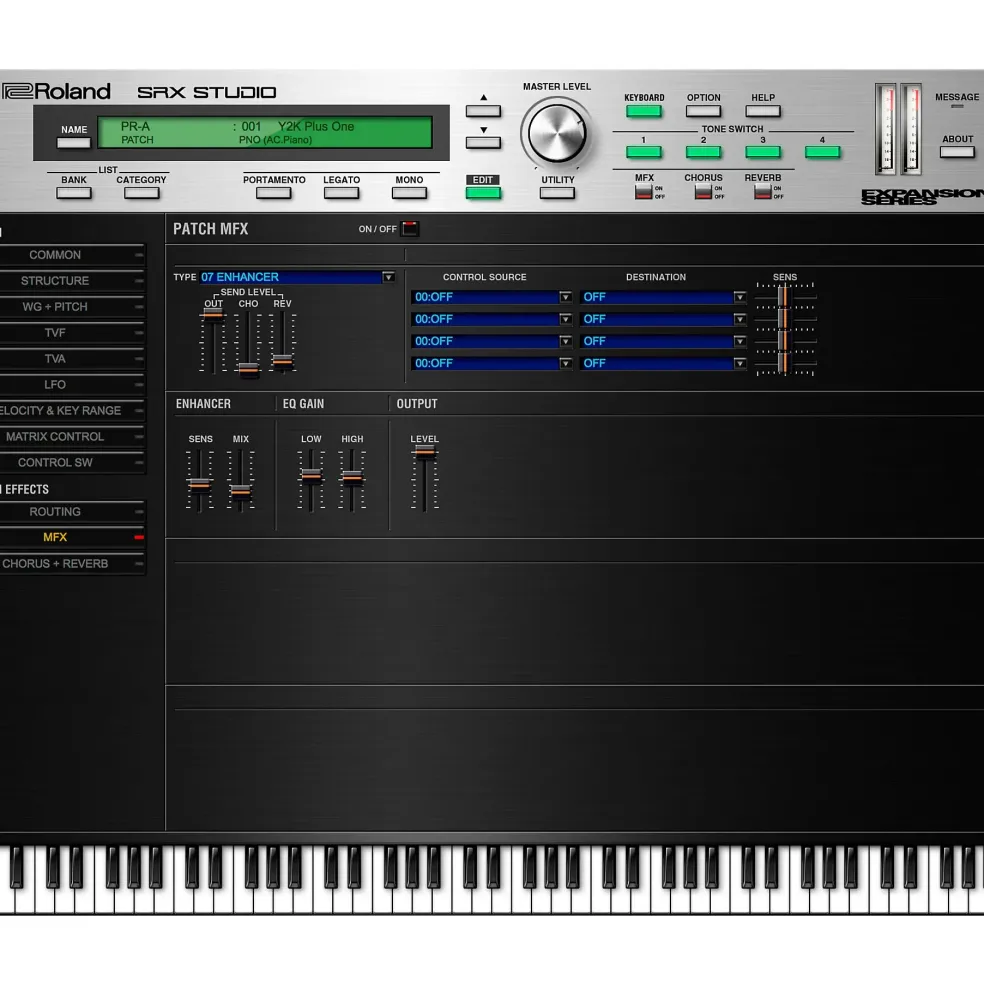Open the third Control Source 00:OFF dropdown
The height and width of the screenshot is (985, 984).
tap(491, 340)
